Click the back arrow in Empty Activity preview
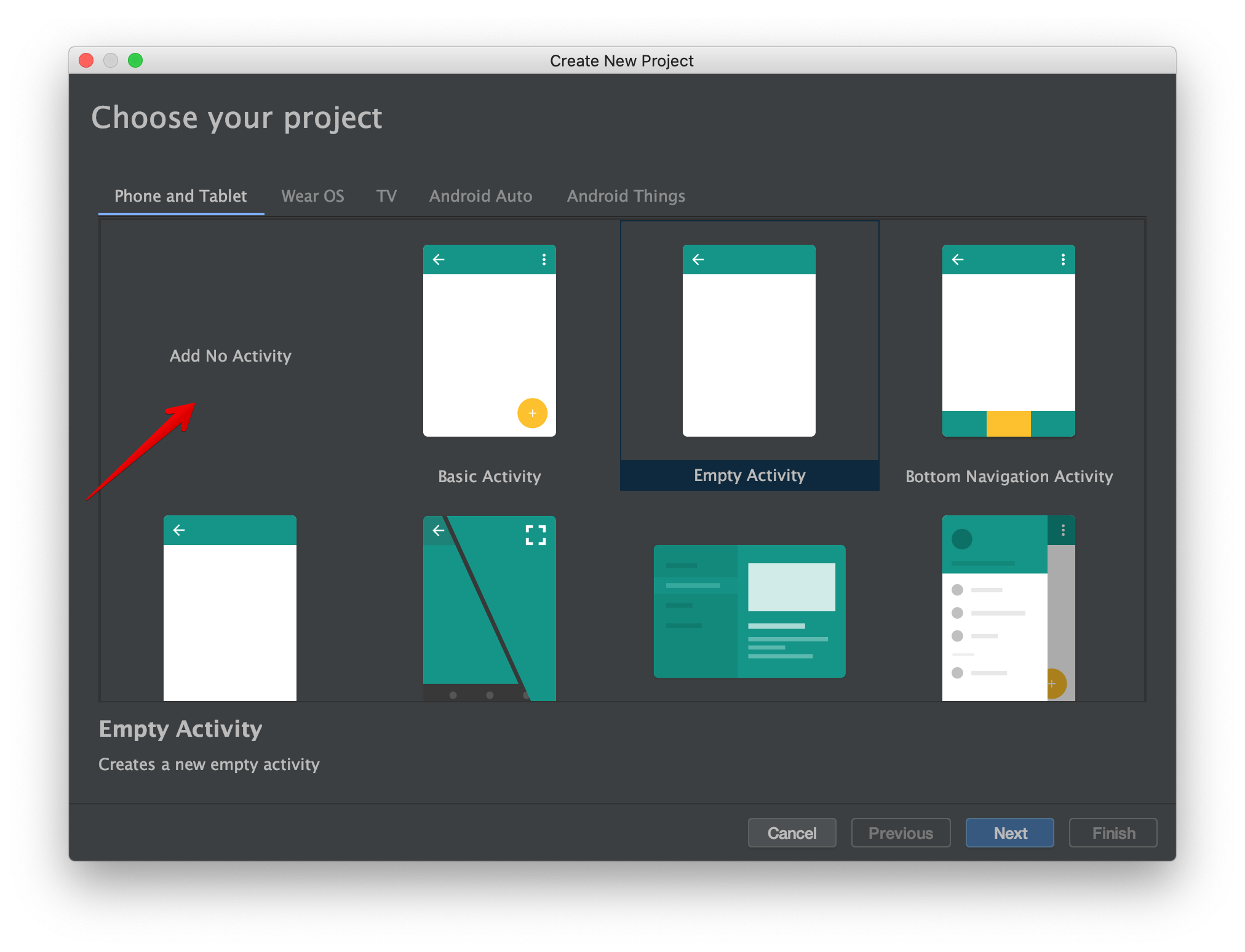 coord(698,260)
